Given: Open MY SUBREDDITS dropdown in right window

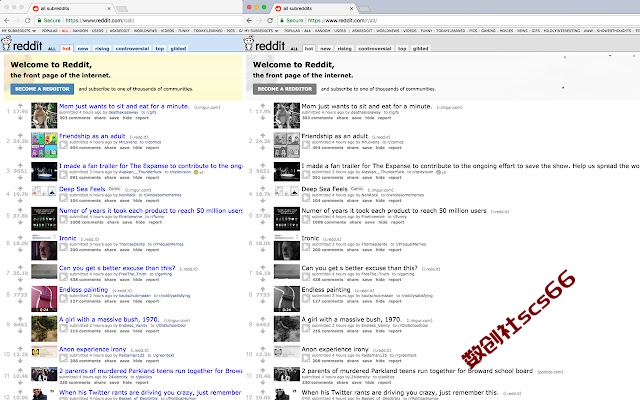Looking at the screenshot, I should click(x=261, y=31).
